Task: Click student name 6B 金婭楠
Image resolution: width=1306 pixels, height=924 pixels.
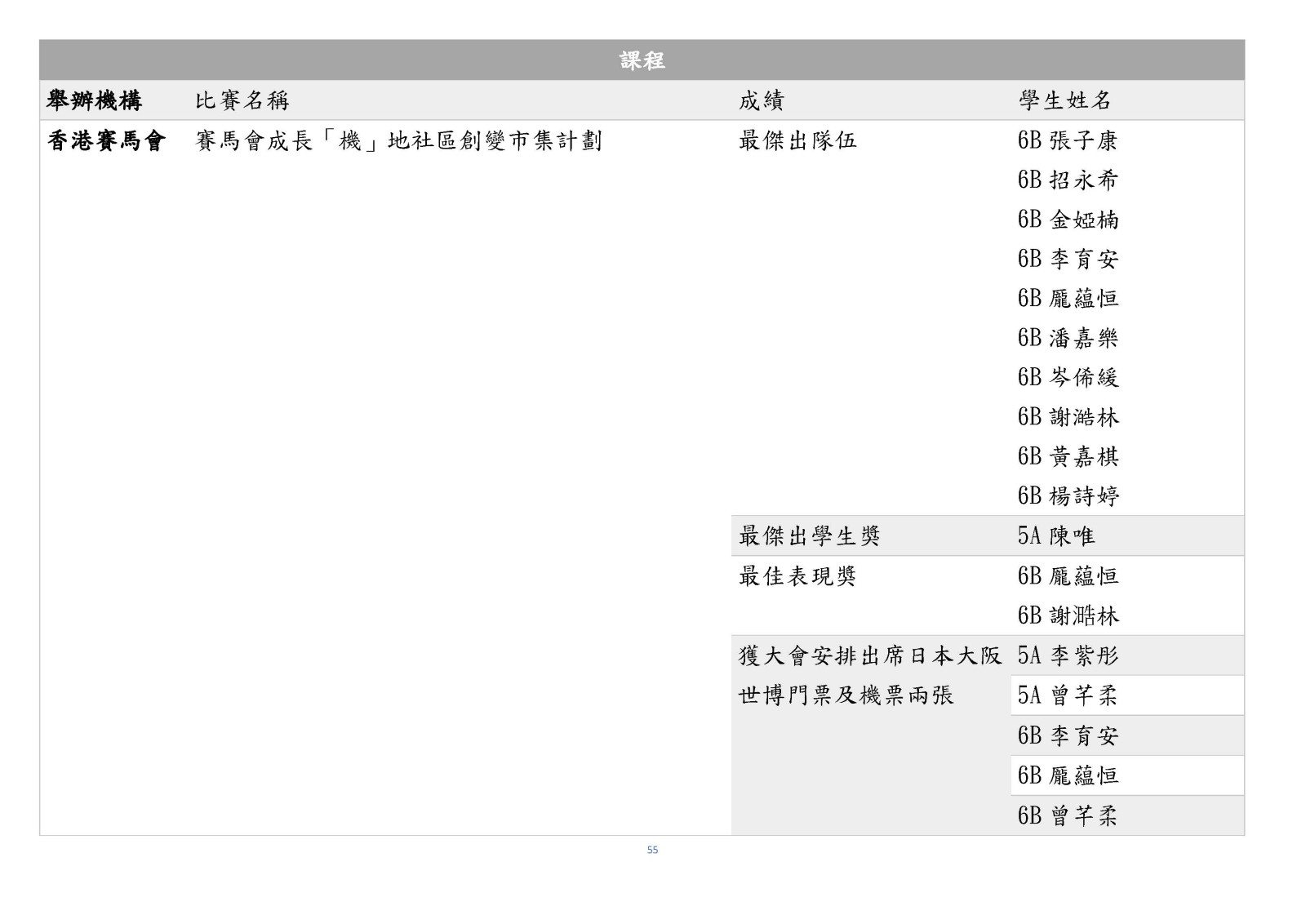Action: pos(1068,220)
